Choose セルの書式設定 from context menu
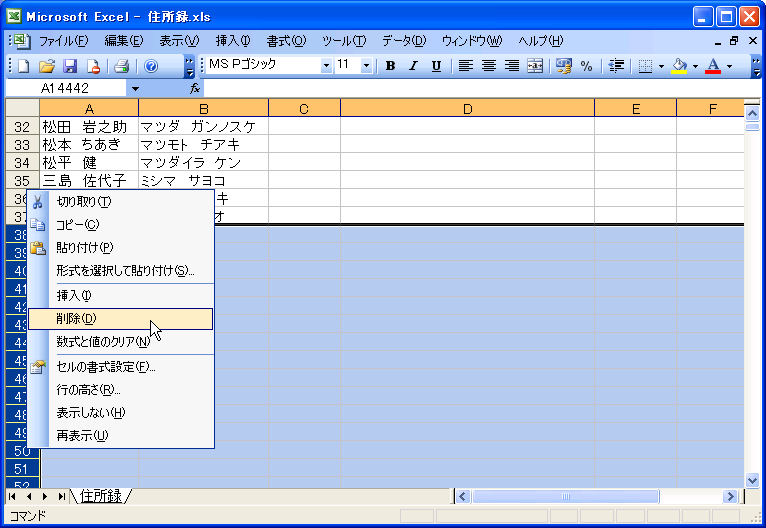This screenshot has height=528, width=766. pyautogui.click(x=121, y=367)
